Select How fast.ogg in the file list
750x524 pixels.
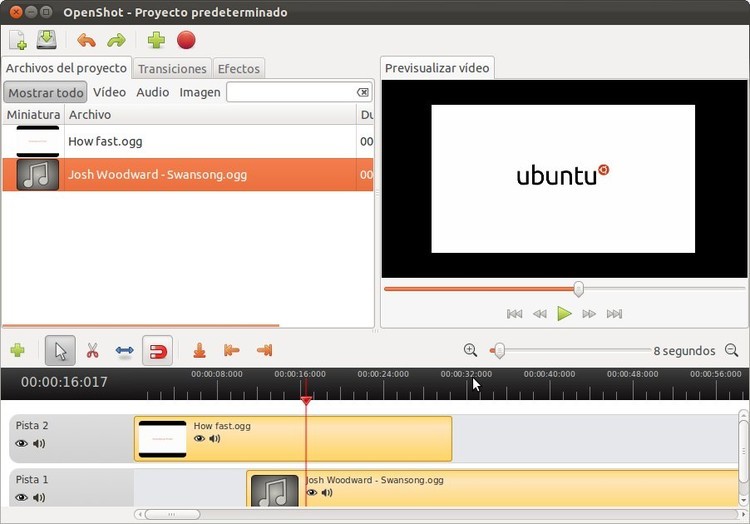pos(188,142)
